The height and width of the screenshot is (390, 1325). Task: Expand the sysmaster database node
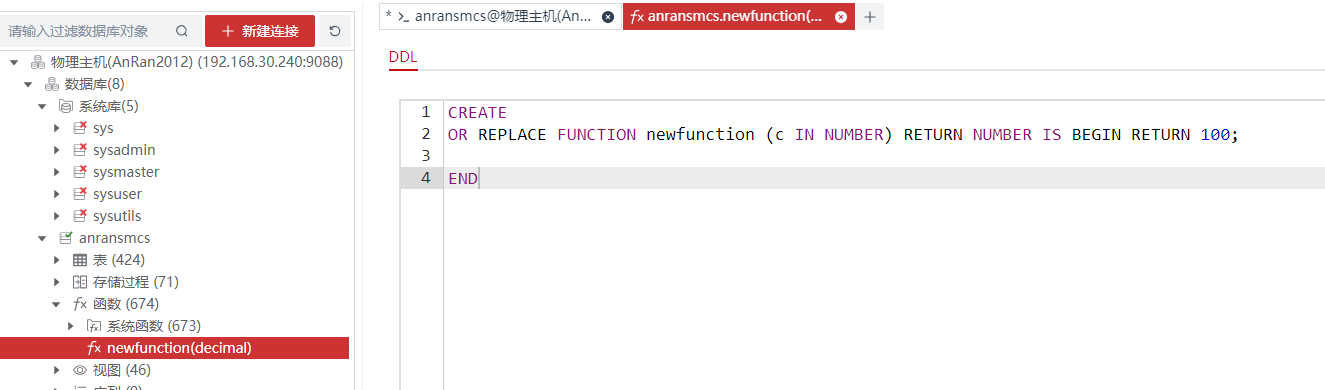(57, 172)
